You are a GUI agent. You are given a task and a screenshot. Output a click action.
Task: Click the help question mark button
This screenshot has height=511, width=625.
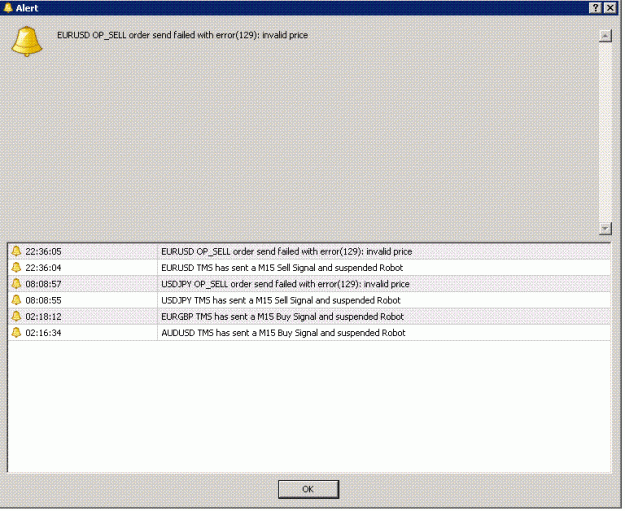(597, 8)
